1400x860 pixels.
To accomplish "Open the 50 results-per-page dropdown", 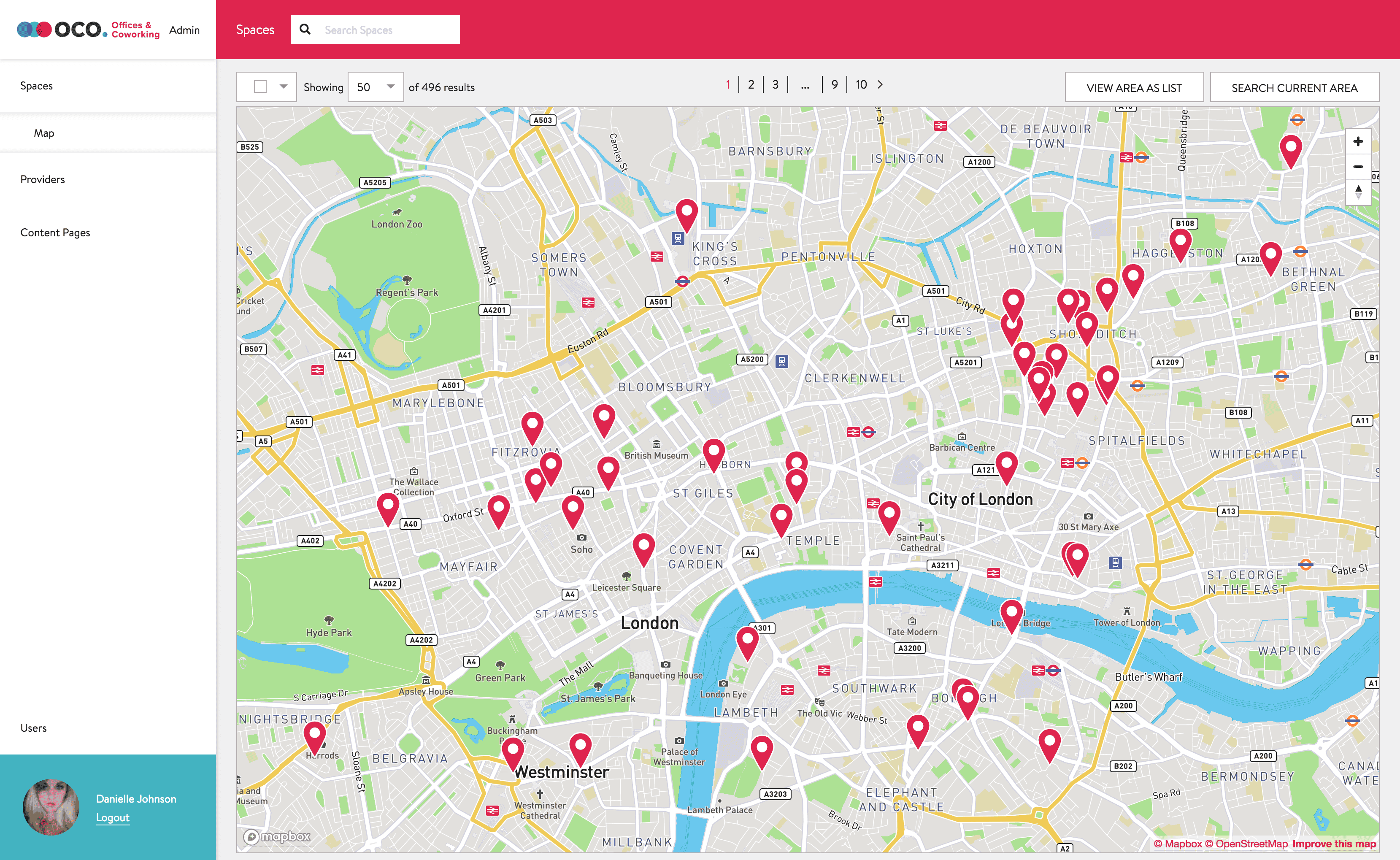I will 375,87.
